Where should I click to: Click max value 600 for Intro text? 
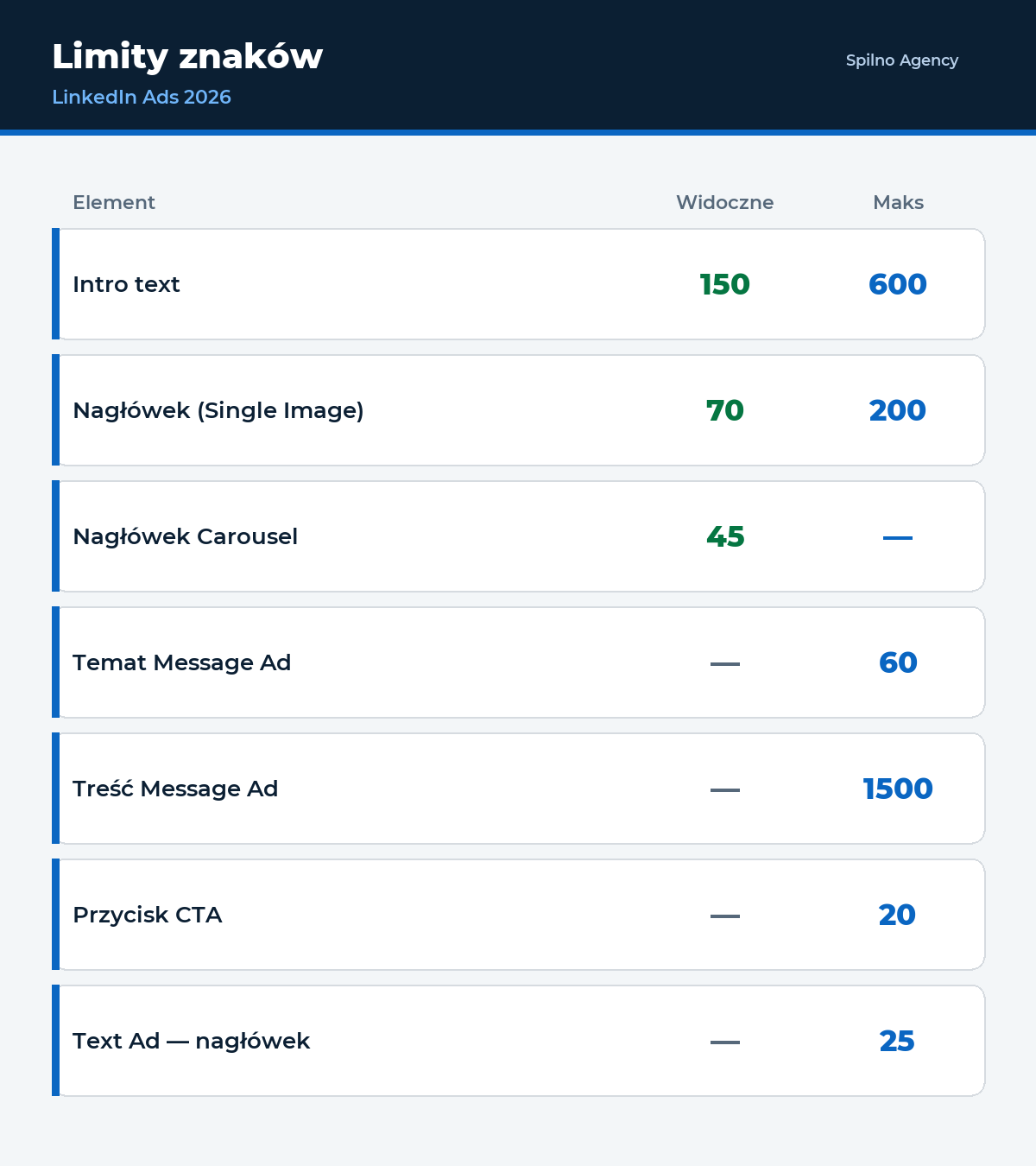pos(898,284)
